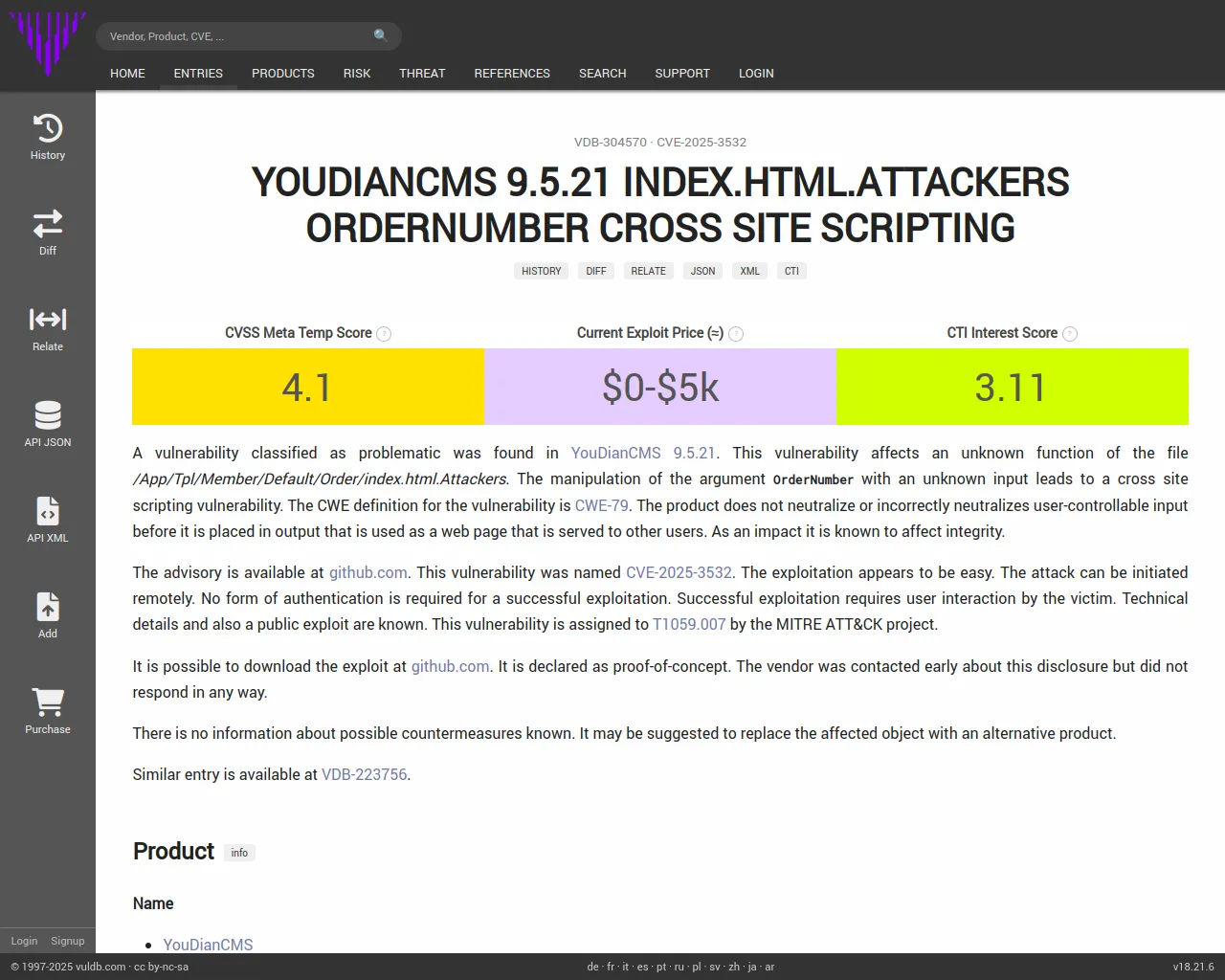Image resolution: width=1225 pixels, height=980 pixels.
Task: Click LOGIN in the top navigation
Action: pyautogui.click(x=756, y=74)
